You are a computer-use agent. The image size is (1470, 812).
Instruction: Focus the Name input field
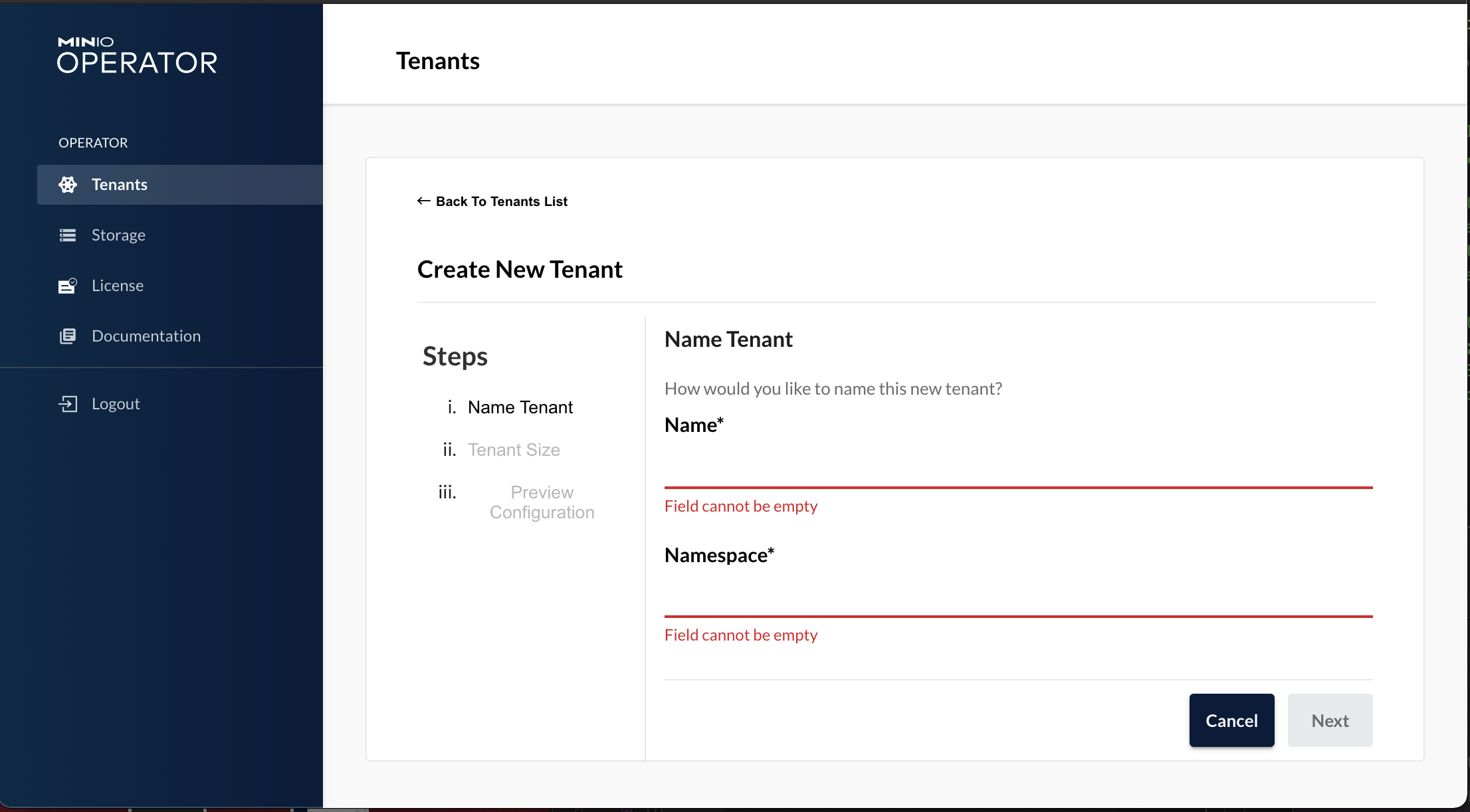[1019, 465]
